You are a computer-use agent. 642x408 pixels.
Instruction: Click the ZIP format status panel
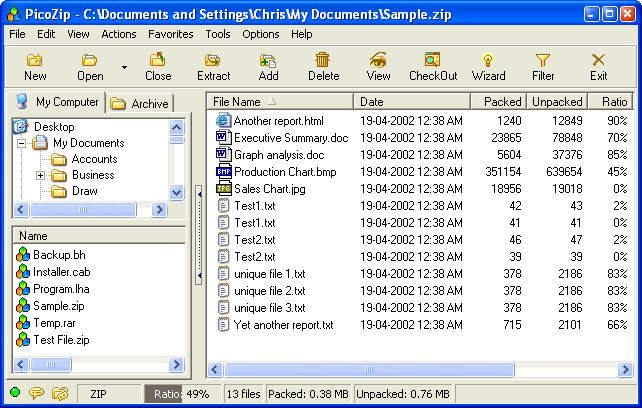click(109, 394)
